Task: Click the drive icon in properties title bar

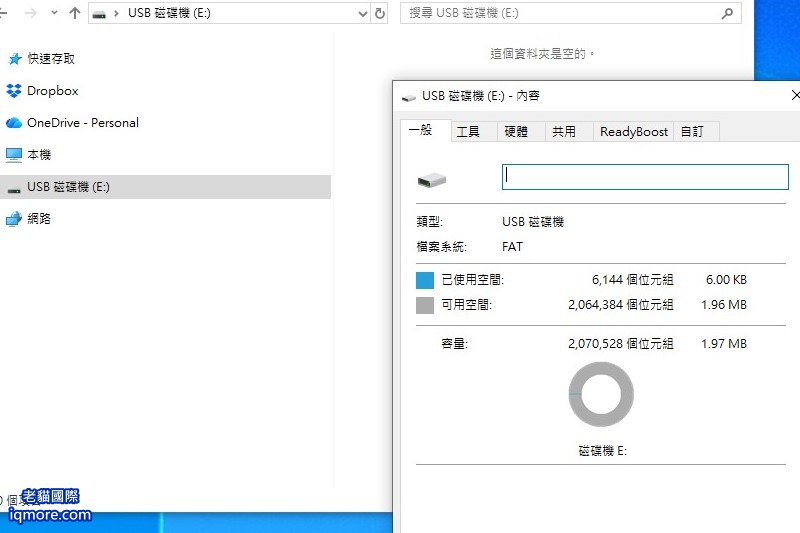Action: (409, 97)
